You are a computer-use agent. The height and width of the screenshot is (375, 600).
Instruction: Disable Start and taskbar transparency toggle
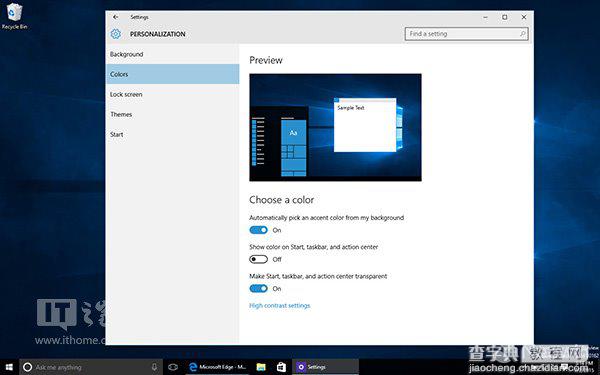(259, 289)
